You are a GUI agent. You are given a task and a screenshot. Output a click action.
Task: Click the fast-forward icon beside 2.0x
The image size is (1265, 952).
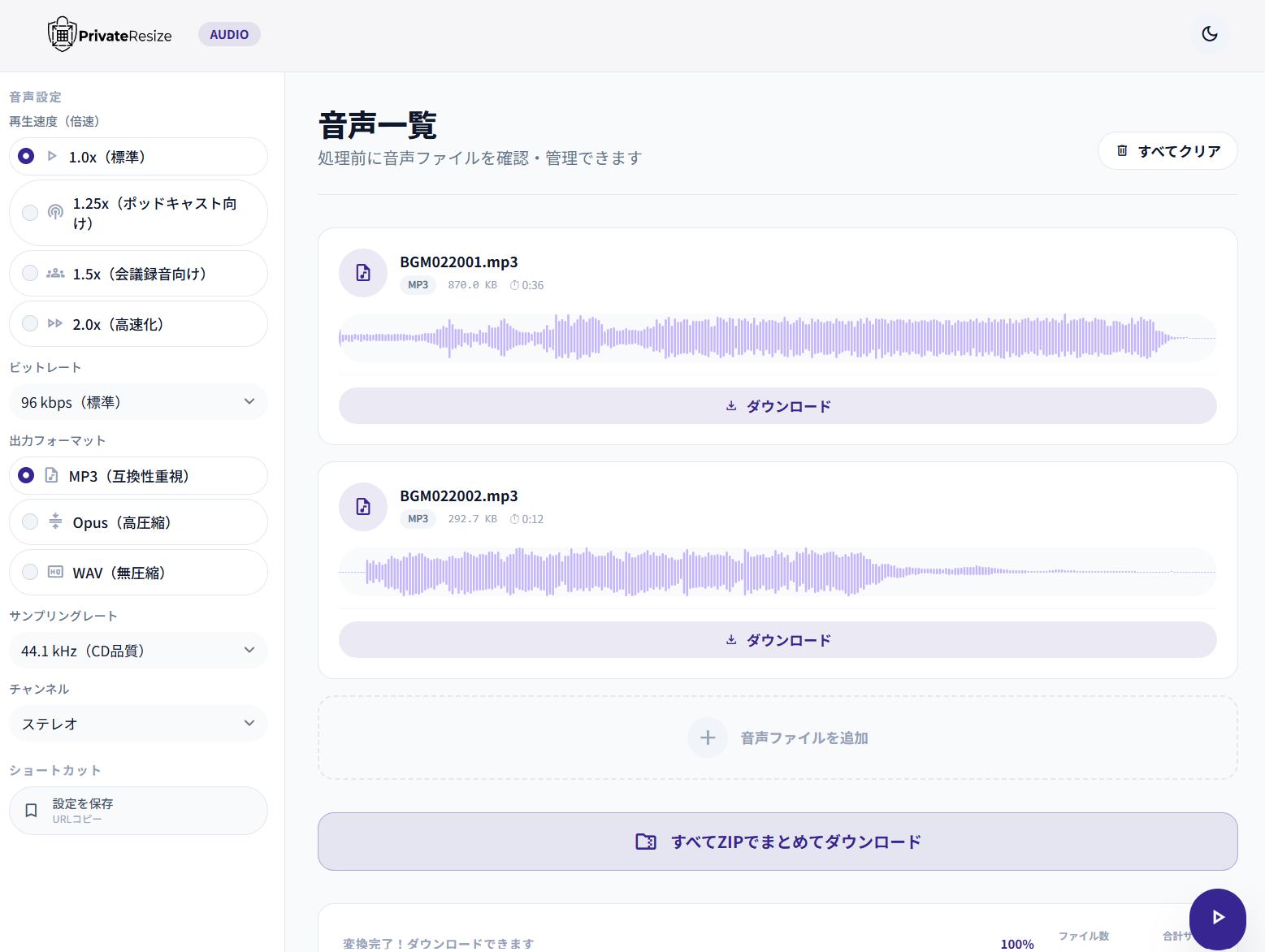click(x=54, y=323)
